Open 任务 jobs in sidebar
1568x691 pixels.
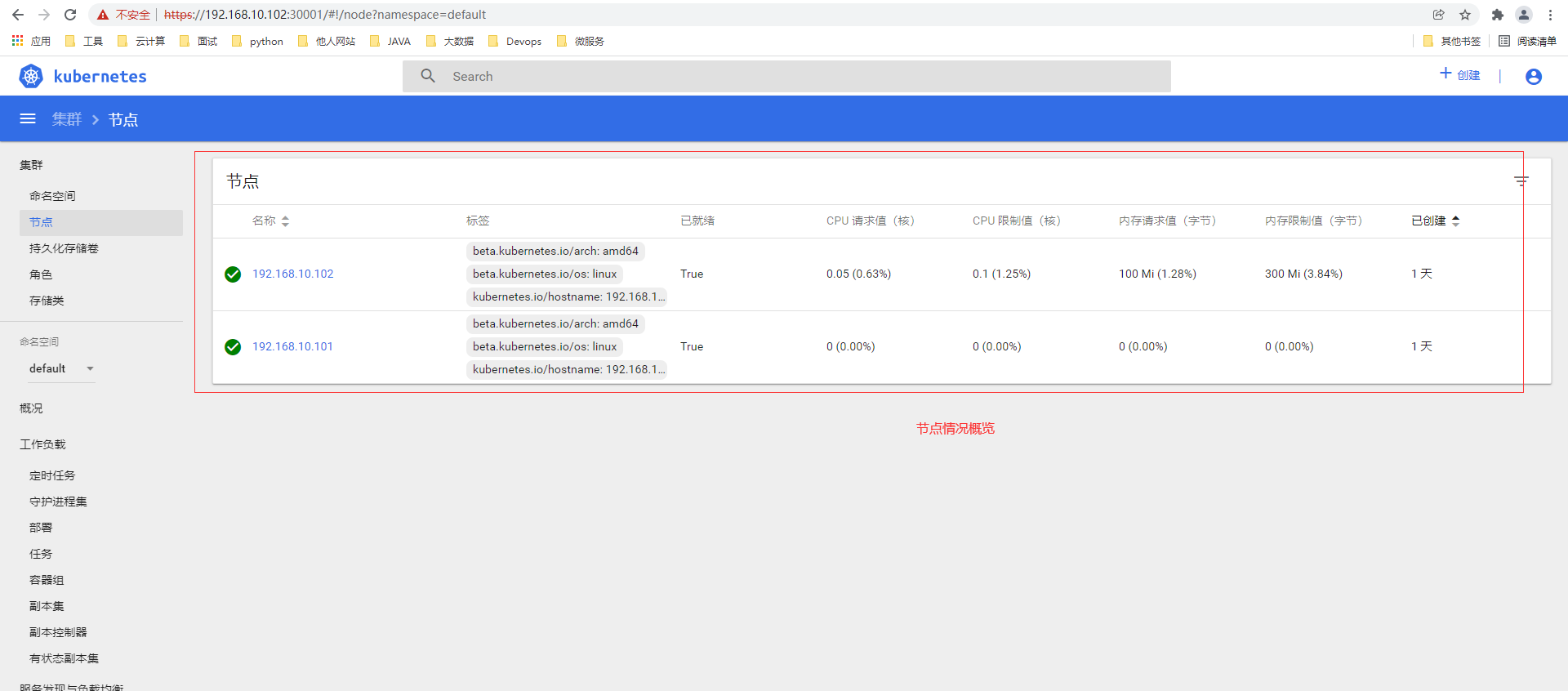pos(41,554)
